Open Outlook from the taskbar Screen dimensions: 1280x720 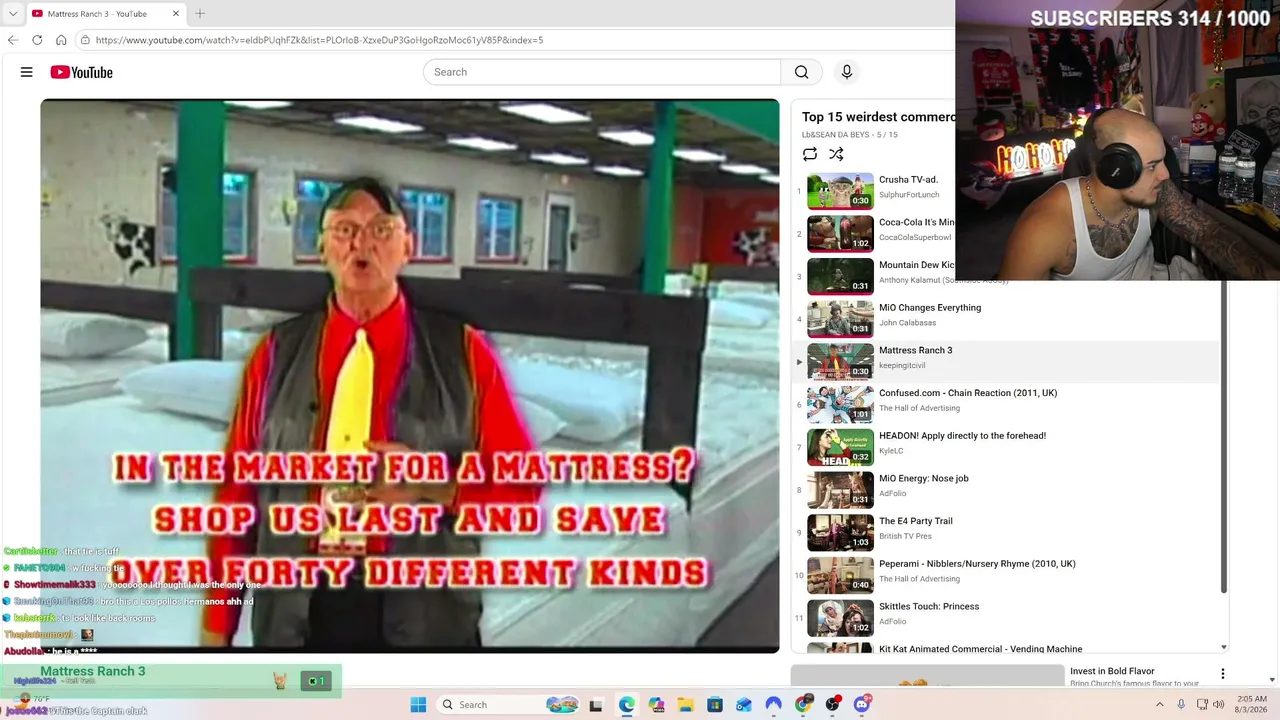[744, 705]
